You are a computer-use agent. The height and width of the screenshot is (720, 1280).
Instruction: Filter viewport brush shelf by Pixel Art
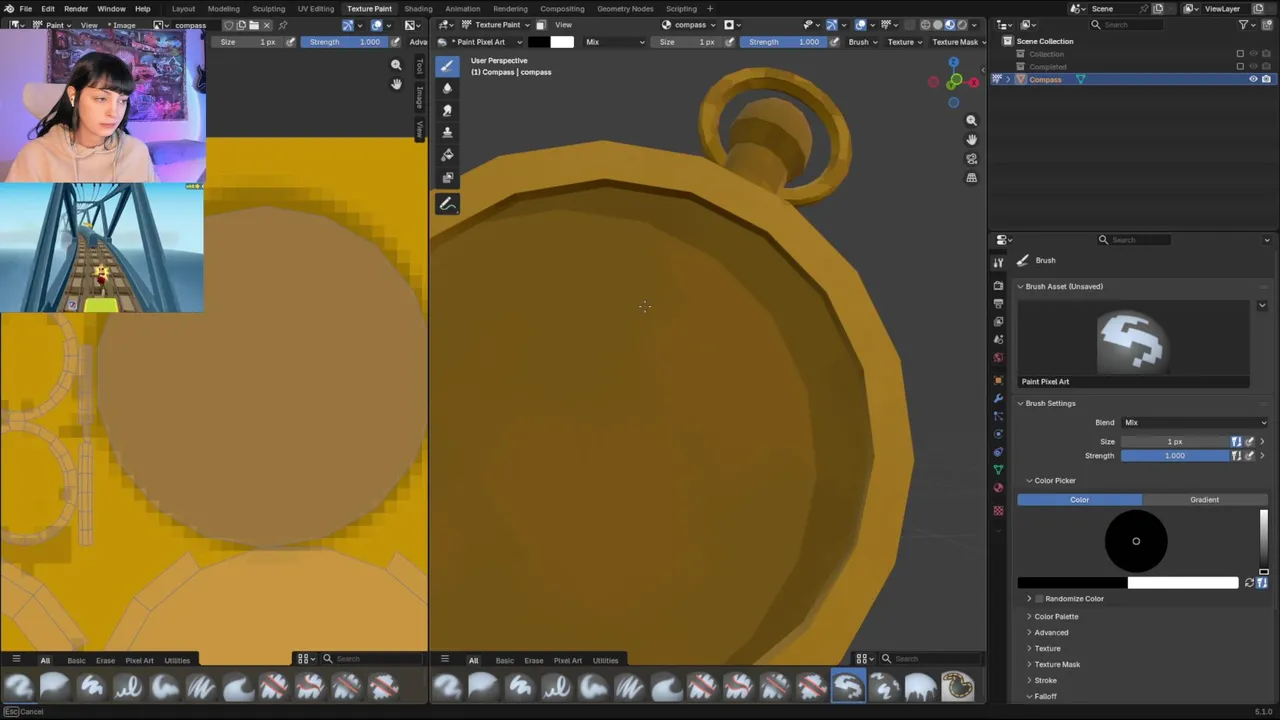[x=567, y=660]
